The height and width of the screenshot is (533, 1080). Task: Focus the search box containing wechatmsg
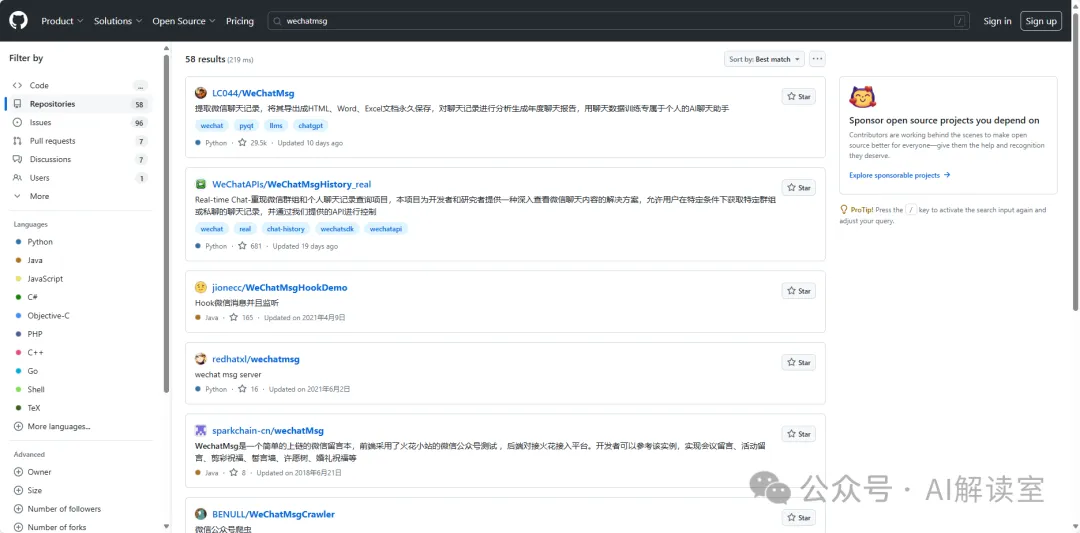(x=619, y=21)
